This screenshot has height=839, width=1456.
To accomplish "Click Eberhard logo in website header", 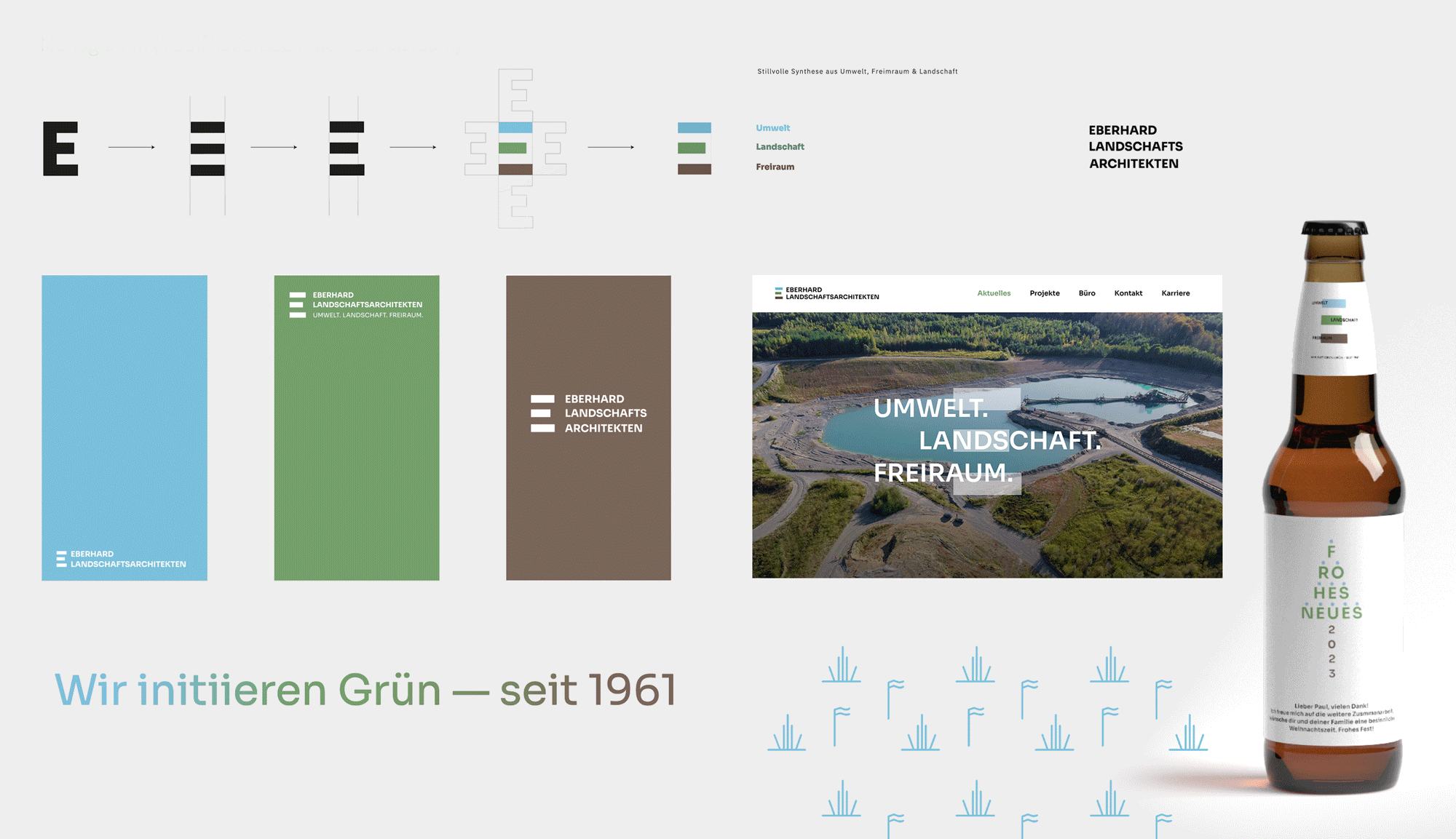I will [x=826, y=293].
